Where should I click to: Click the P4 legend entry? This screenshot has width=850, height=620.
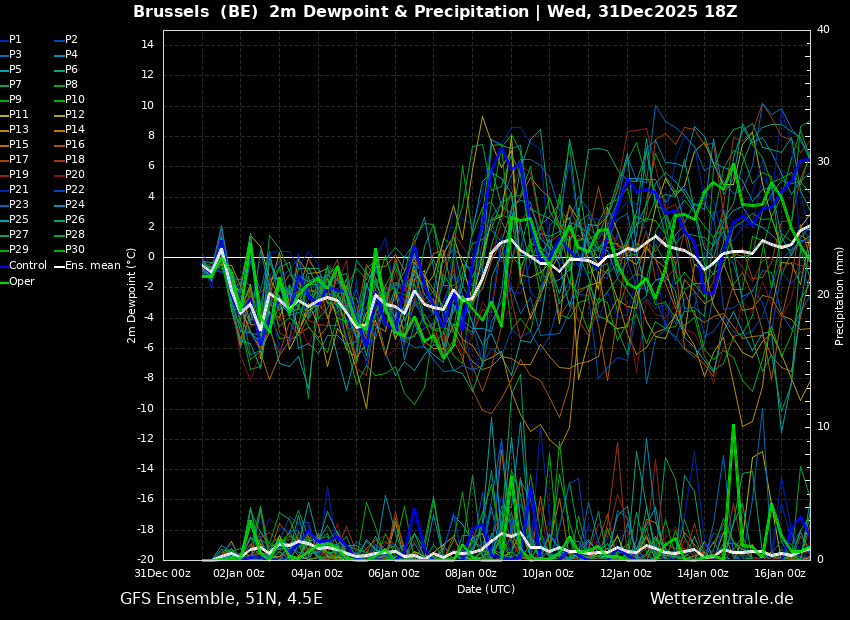tap(67, 55)
